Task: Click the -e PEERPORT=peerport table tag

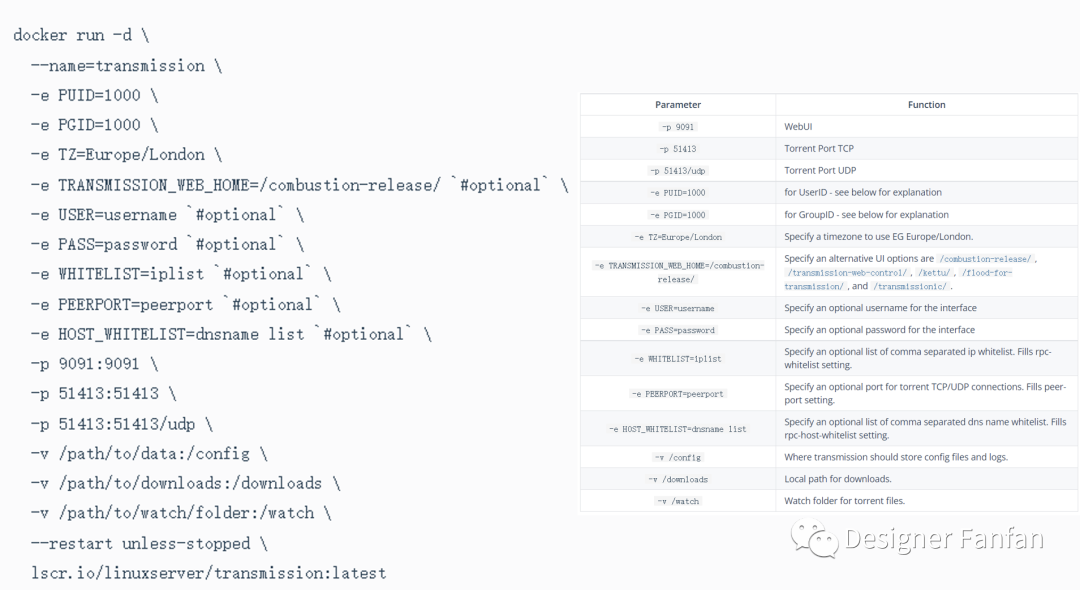Action: (678, 394)
